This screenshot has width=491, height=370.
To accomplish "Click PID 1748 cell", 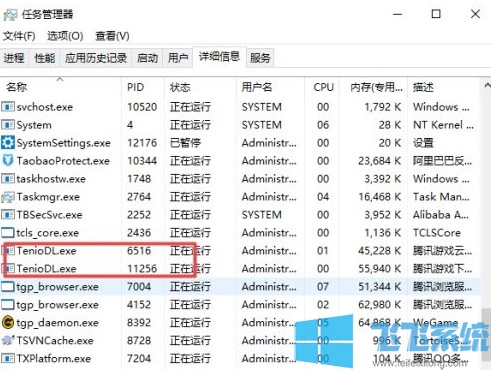I will 139,179.
